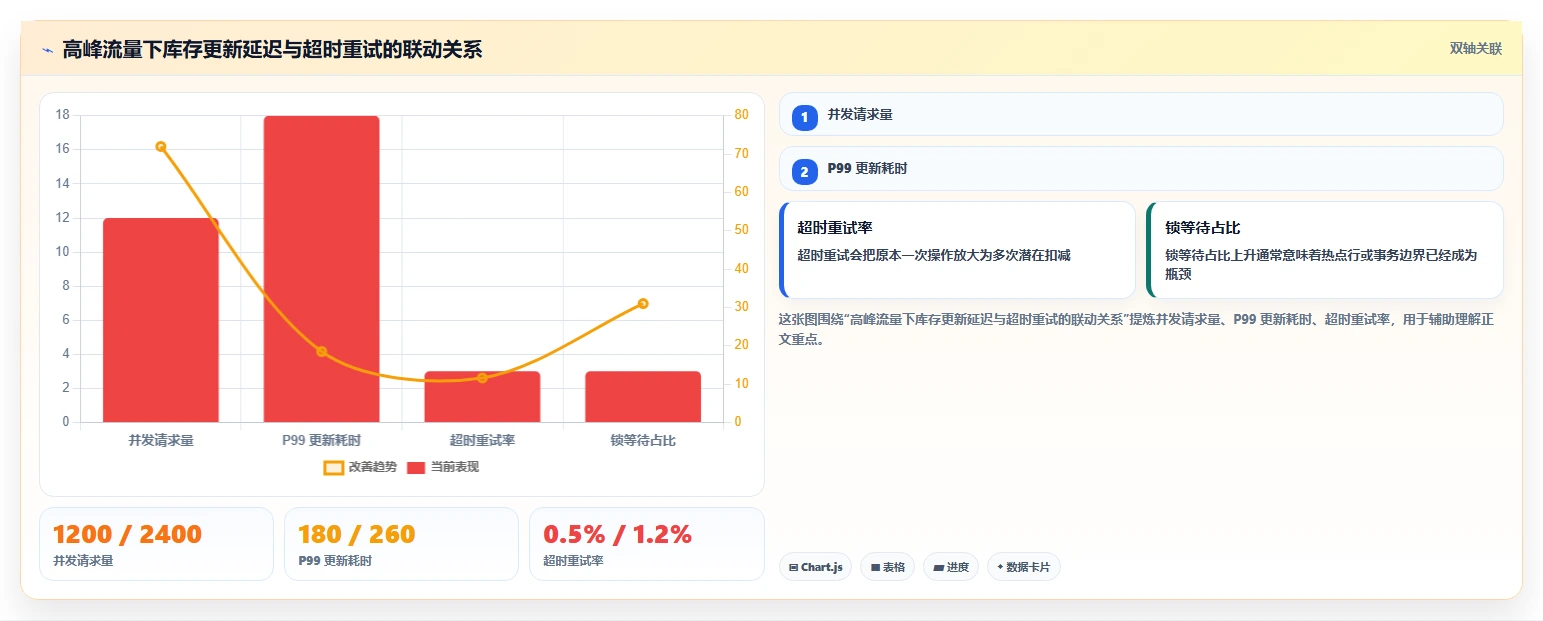This screenshot has width=1543, height=621.
Task: Click the Chart.js tag
Action: click(815, 567)
